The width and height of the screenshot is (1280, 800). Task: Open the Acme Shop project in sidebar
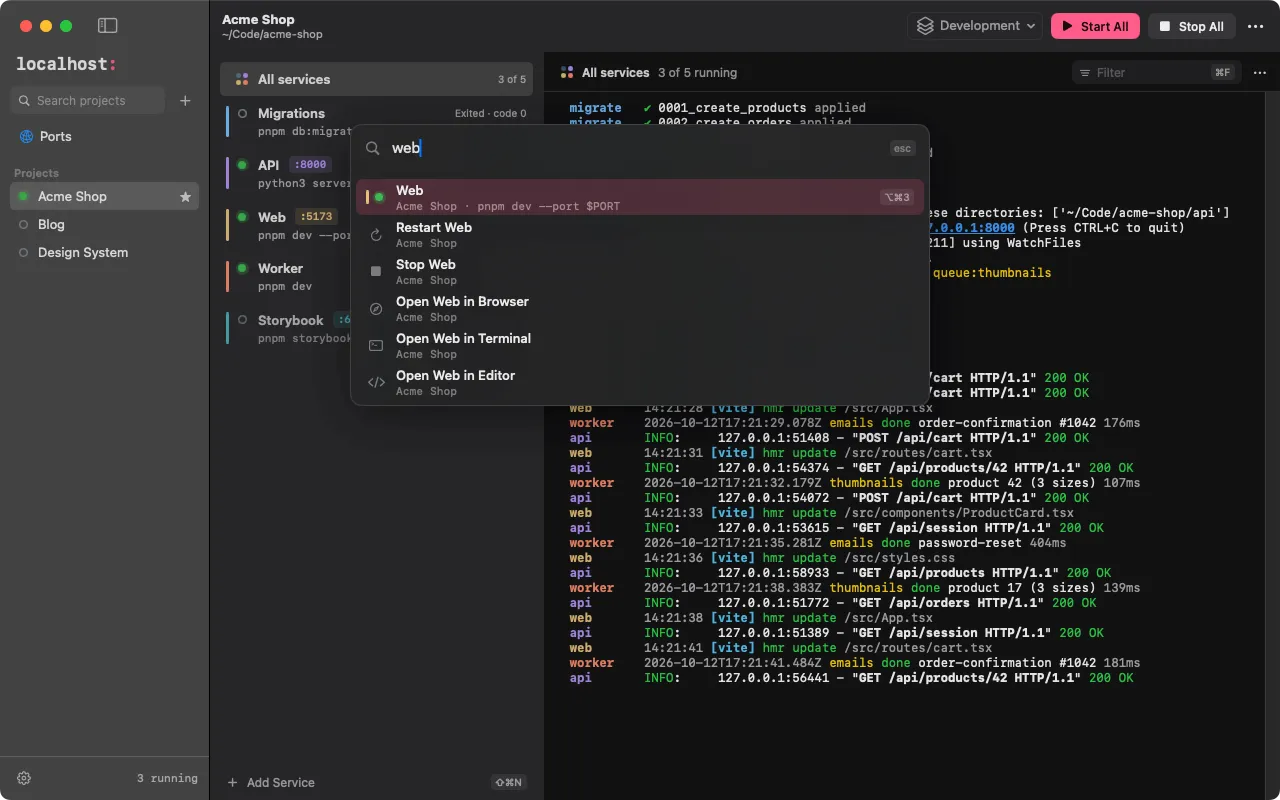click(x=104, y=197)
